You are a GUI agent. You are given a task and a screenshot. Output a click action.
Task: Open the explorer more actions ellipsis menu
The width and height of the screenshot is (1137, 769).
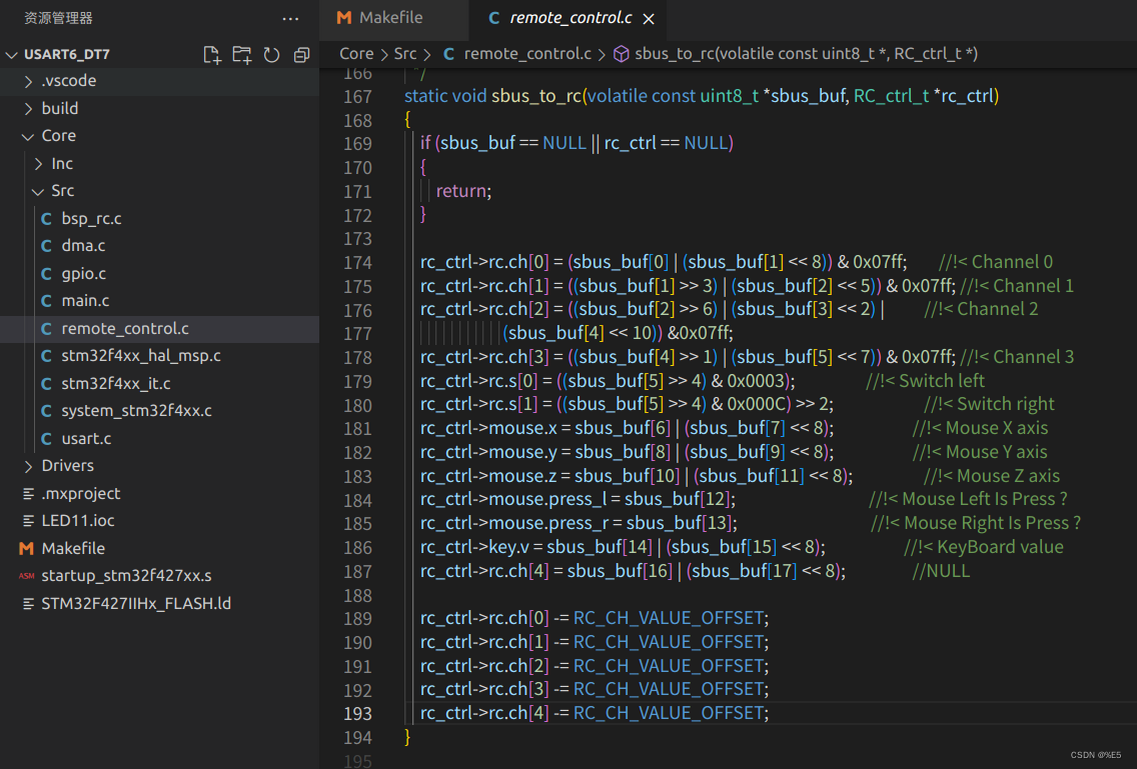[x=290, y=19]
